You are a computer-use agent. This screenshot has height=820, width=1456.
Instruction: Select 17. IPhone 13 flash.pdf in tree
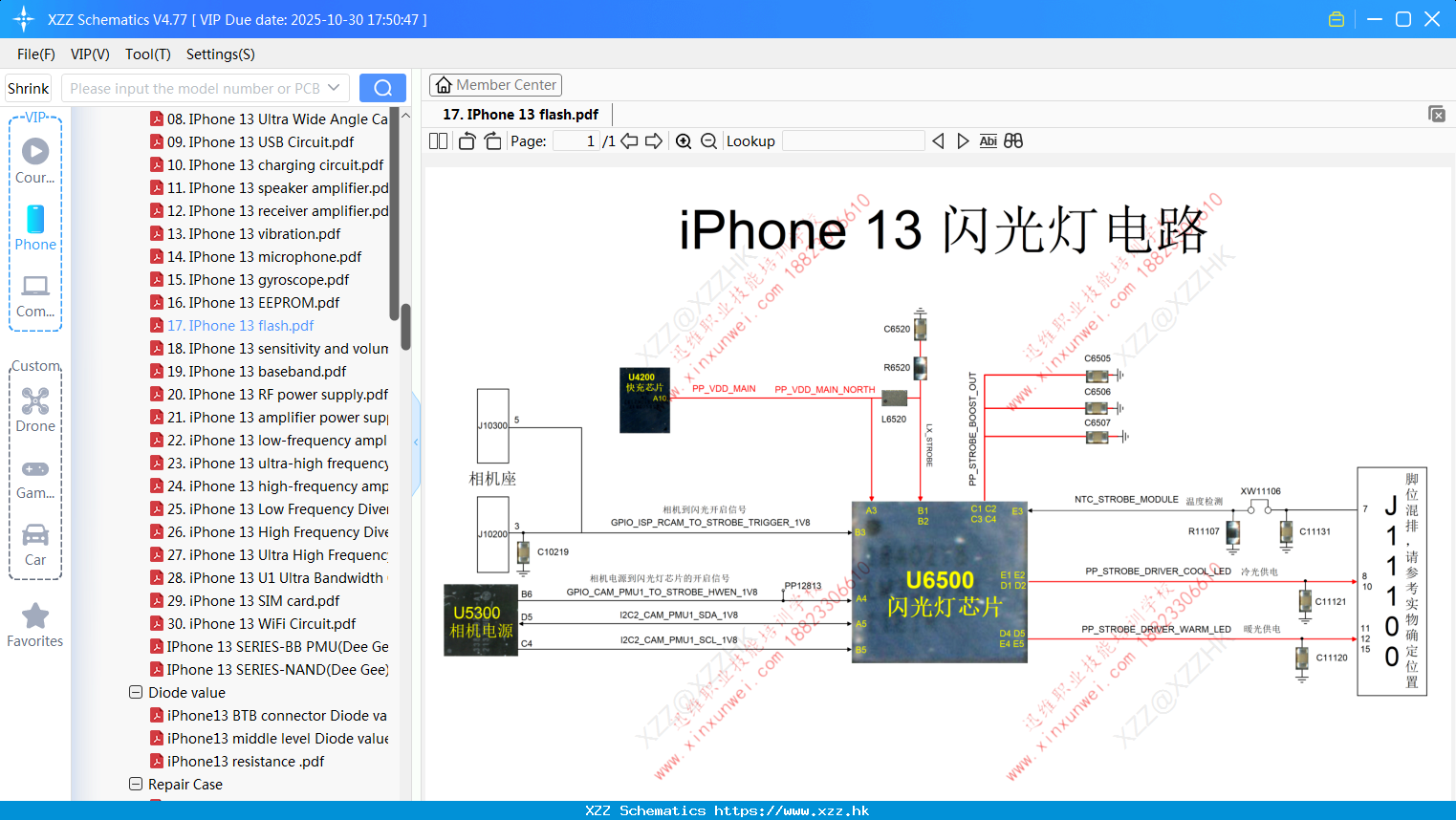pyautogui.click(x=240, y=325)
